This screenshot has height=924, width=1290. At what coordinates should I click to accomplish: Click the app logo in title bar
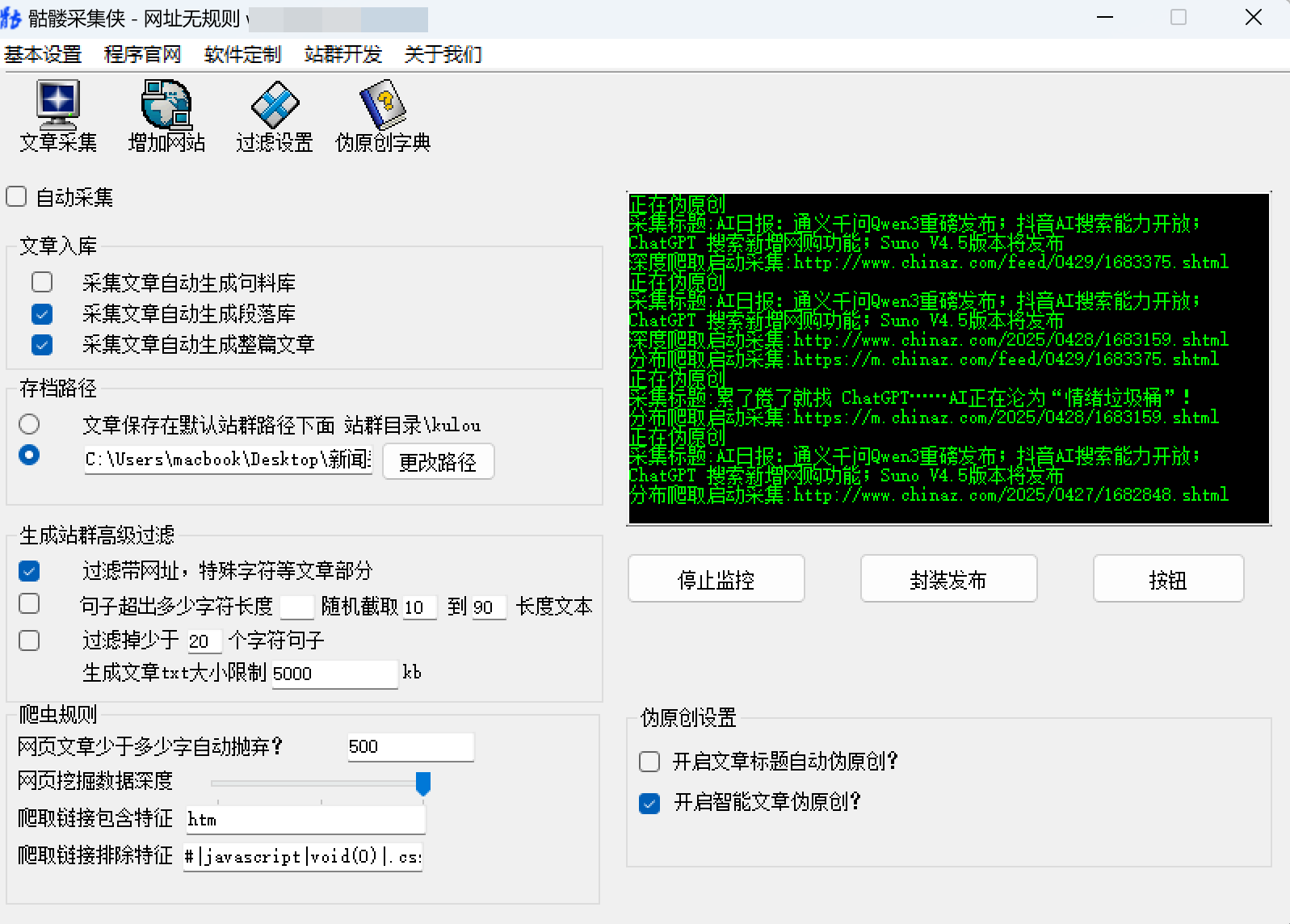(11, 18)
